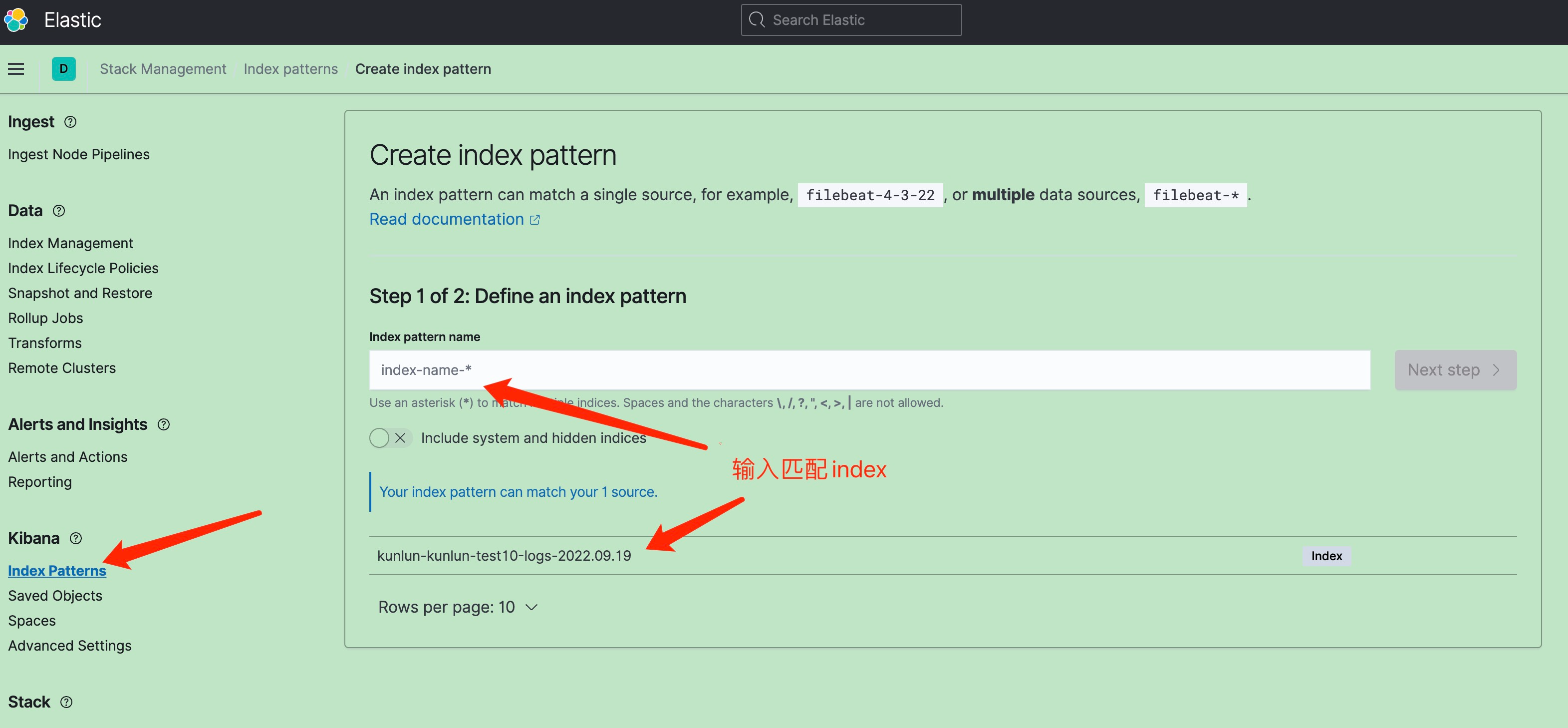
Task: Go to Index patterns breadcrumb
Action: (x=290, y=69)
